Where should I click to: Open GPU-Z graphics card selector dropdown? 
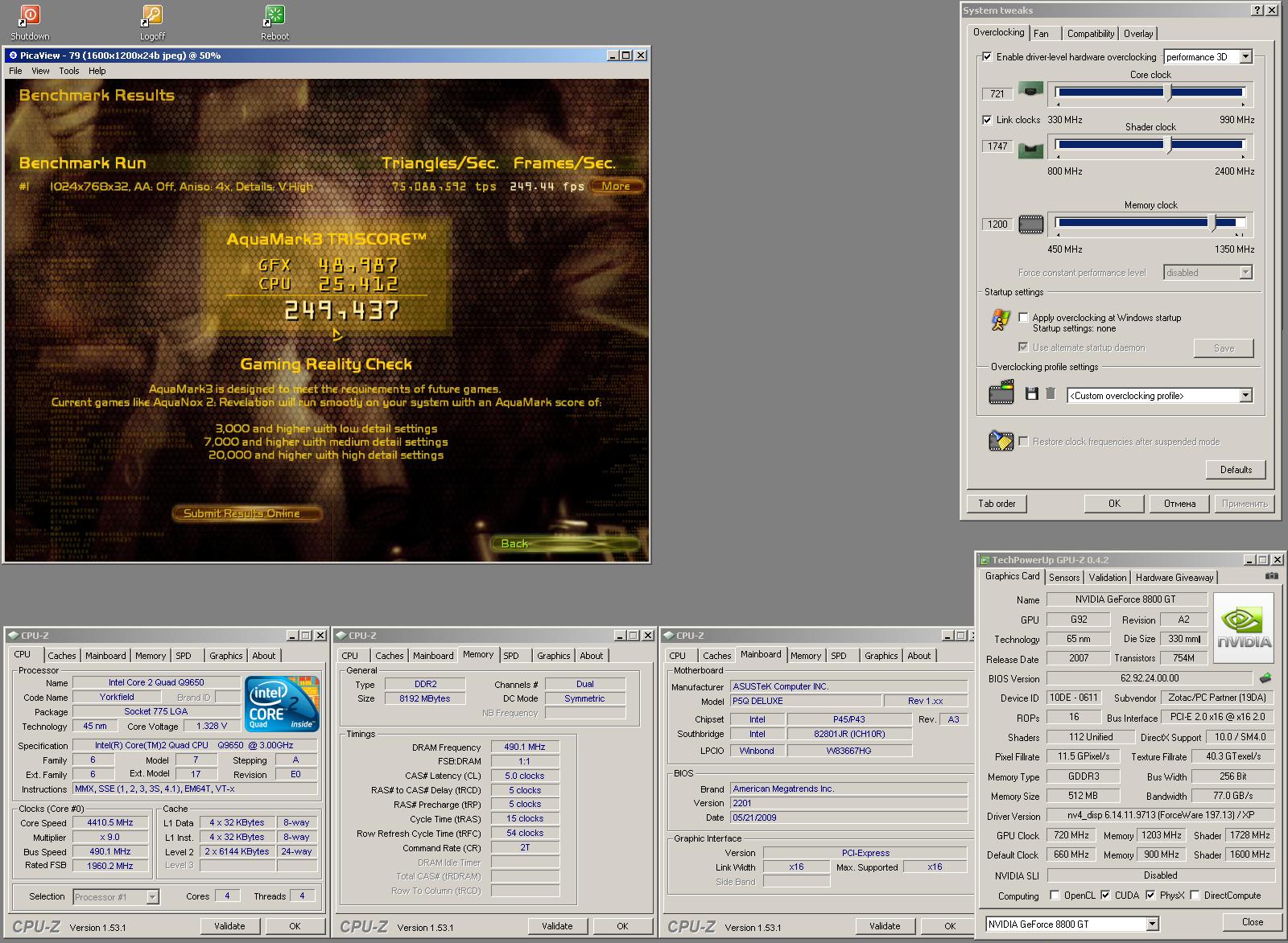[1152, 924]
